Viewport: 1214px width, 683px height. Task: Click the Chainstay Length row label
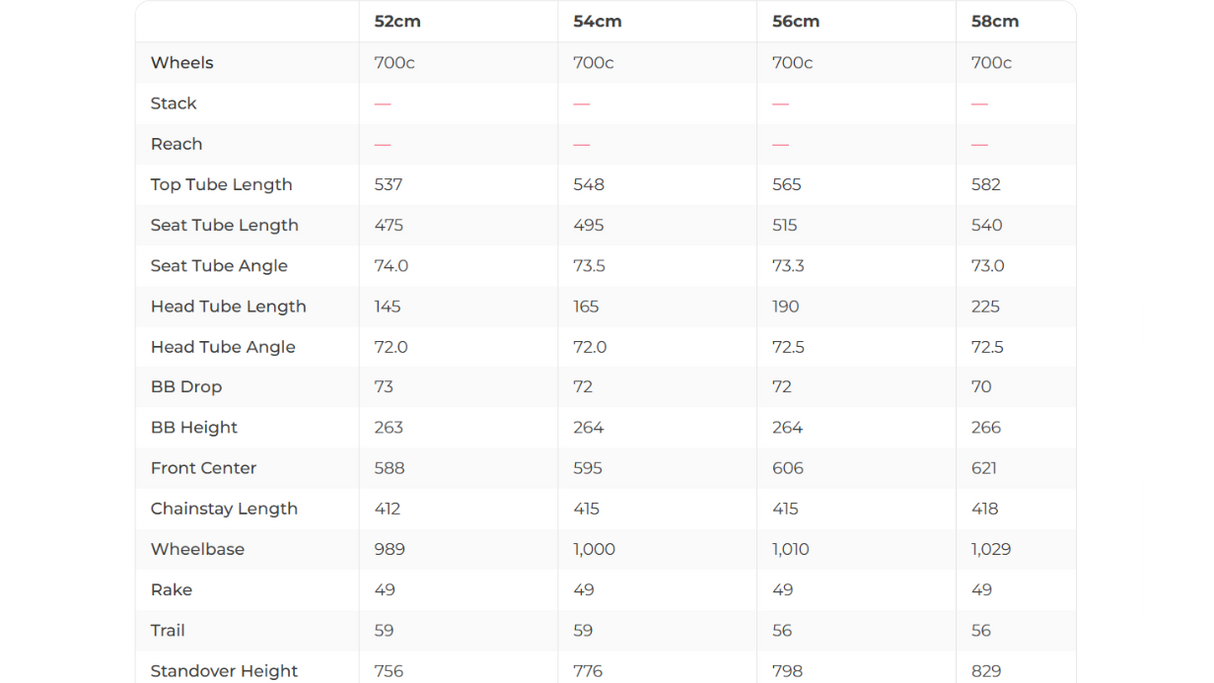pyautogui.click(x=224, y=508)
